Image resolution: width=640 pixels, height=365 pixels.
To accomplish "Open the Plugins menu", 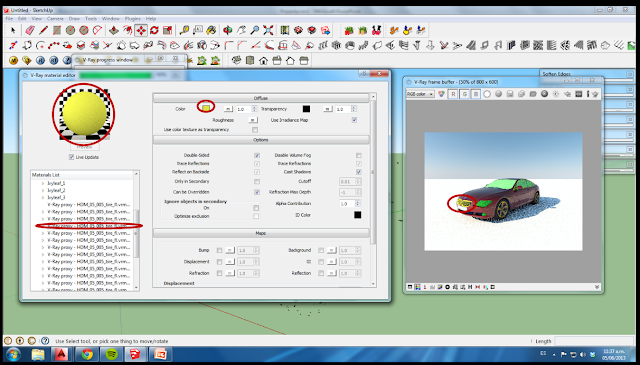I will click(x=133, y=18).
